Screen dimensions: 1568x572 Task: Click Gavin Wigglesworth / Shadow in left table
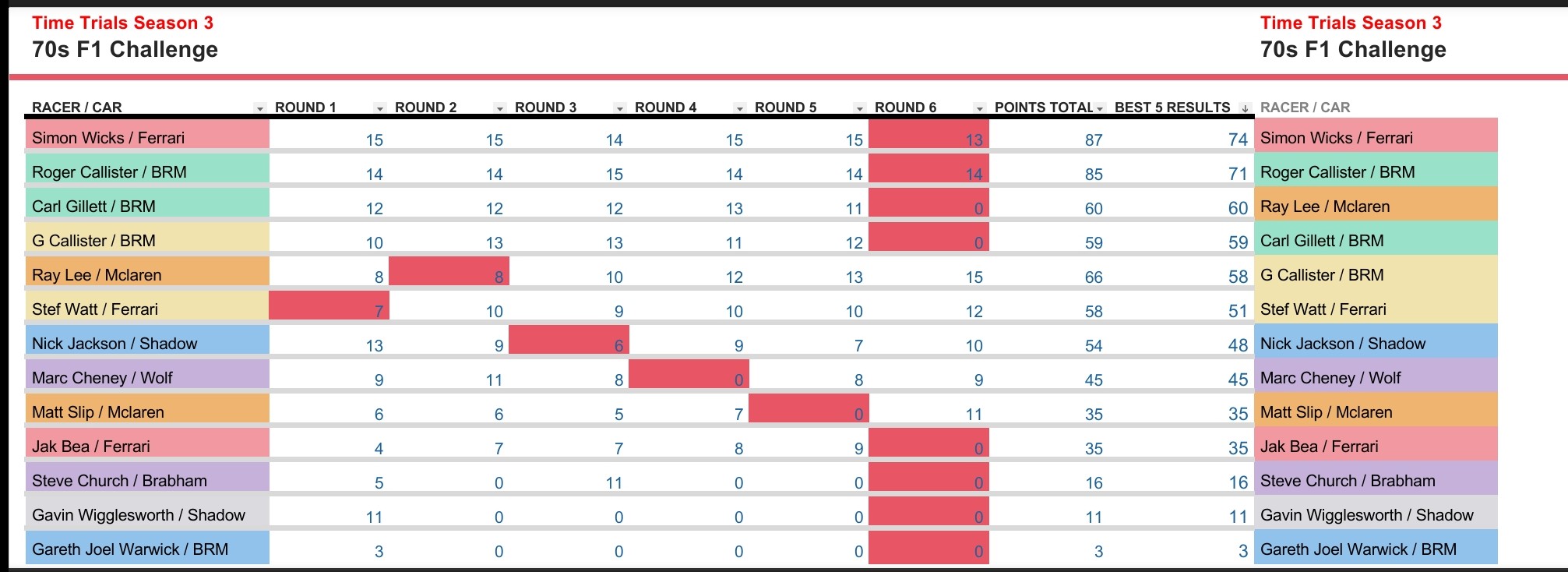pyautogui.click(x=138, y=515)
